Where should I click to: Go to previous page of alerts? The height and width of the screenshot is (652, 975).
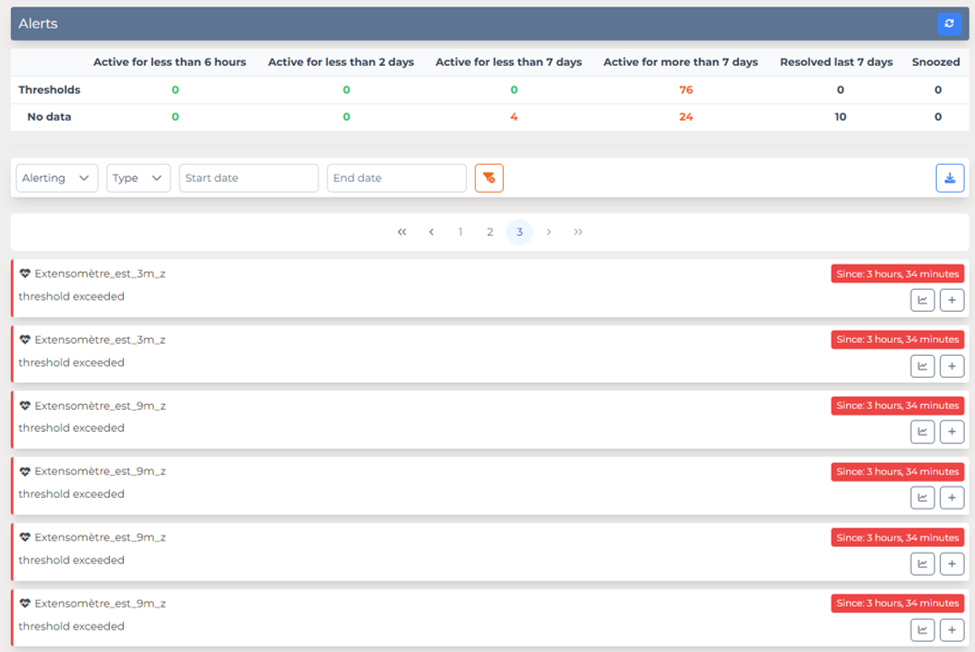pos(431,232)
